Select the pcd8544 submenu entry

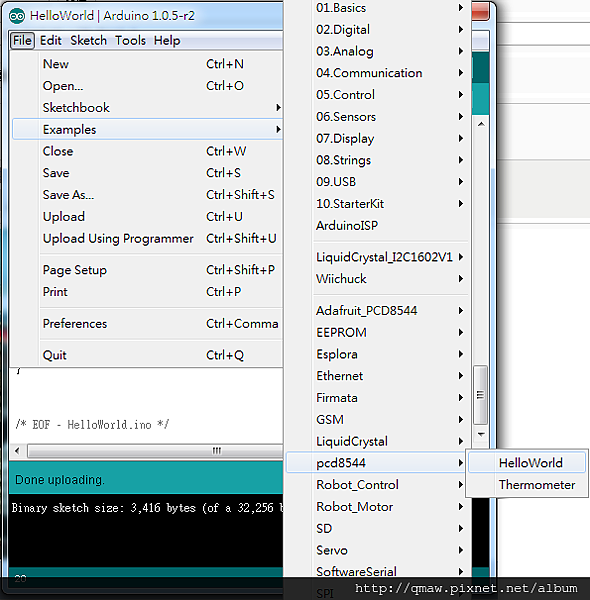point(377,463)
